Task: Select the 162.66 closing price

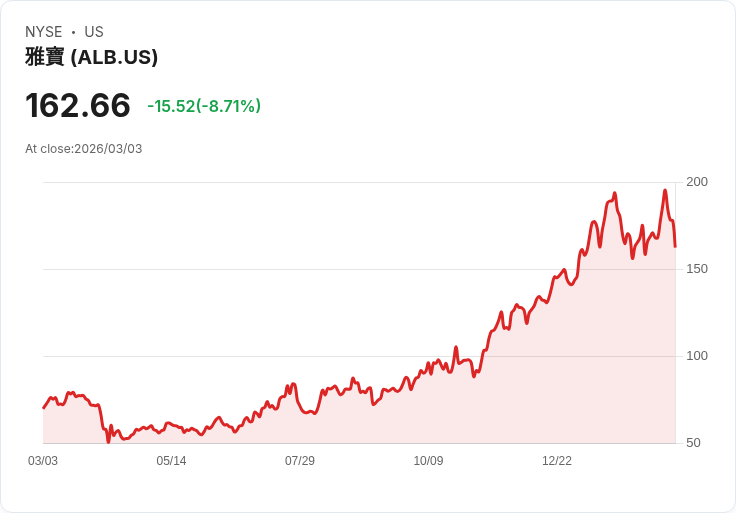Action: [78, 105]
